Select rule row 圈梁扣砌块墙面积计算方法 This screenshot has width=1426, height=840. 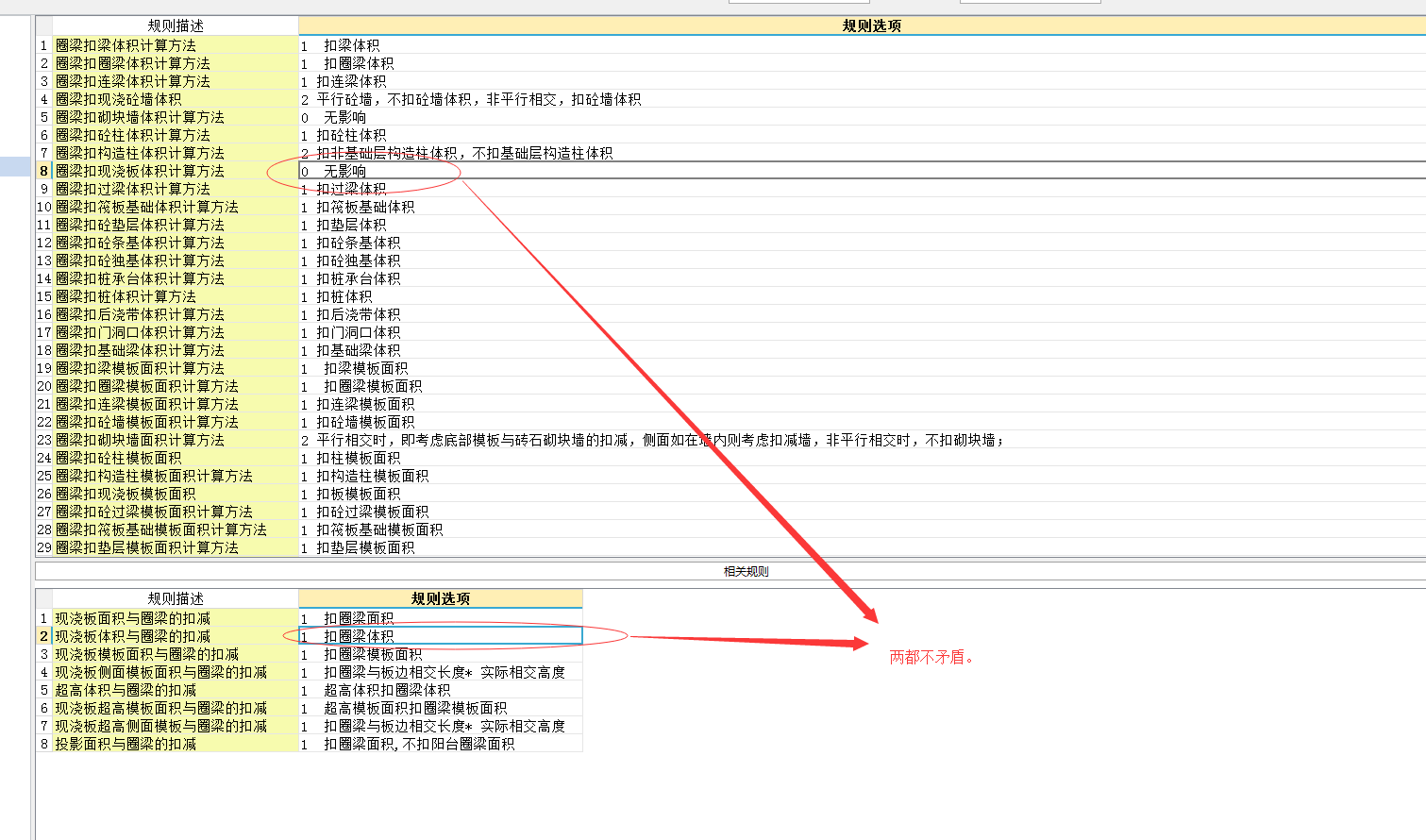[x=176, y=440]
